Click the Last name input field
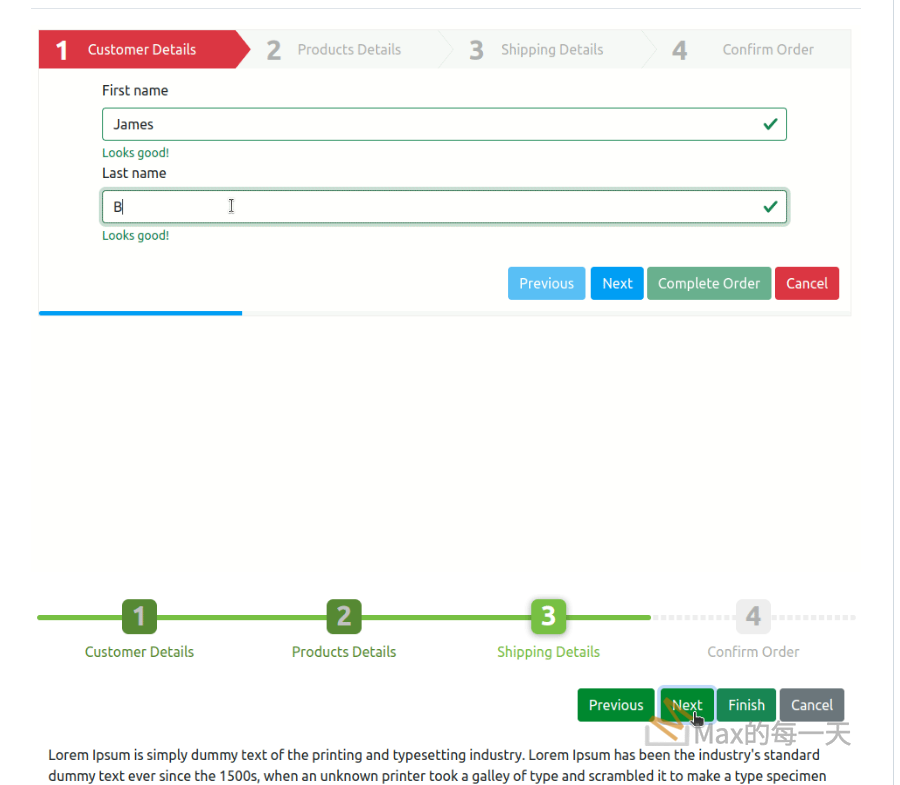Viewport: 900px width, 785px height. click(x=430, y=207)
